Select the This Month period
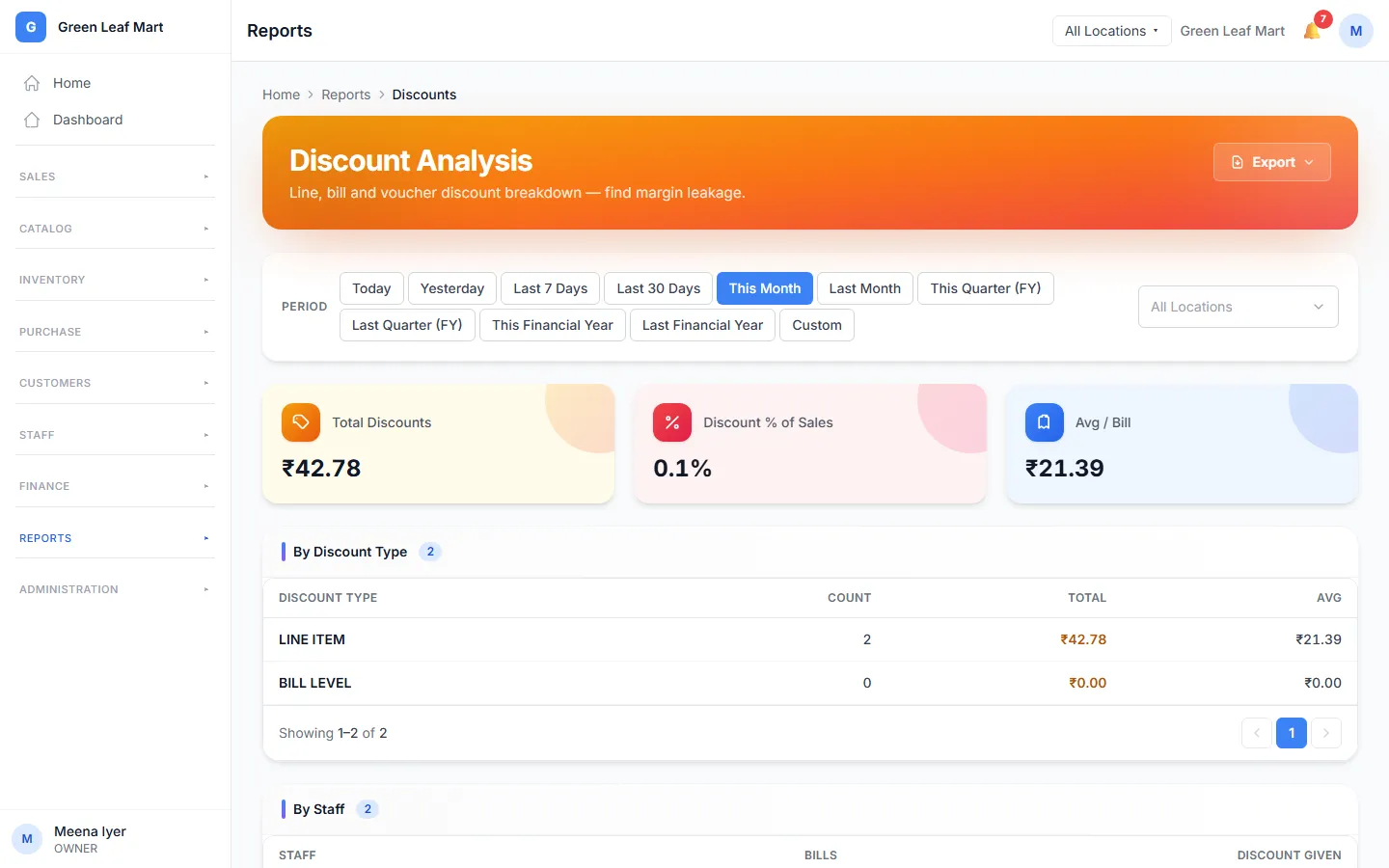Image resolution: width=1389 pixels, height=868 pixels. pos(765,288)
